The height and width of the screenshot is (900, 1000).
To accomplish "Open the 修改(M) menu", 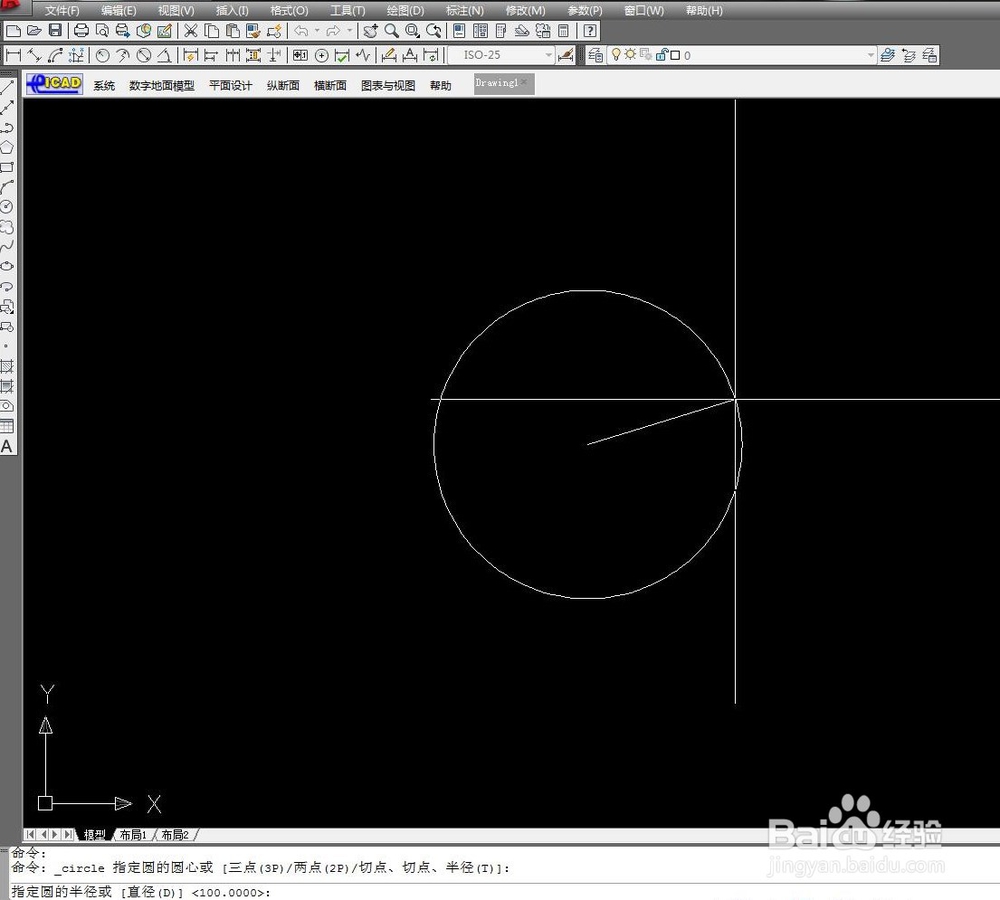I will coord(525,11).
